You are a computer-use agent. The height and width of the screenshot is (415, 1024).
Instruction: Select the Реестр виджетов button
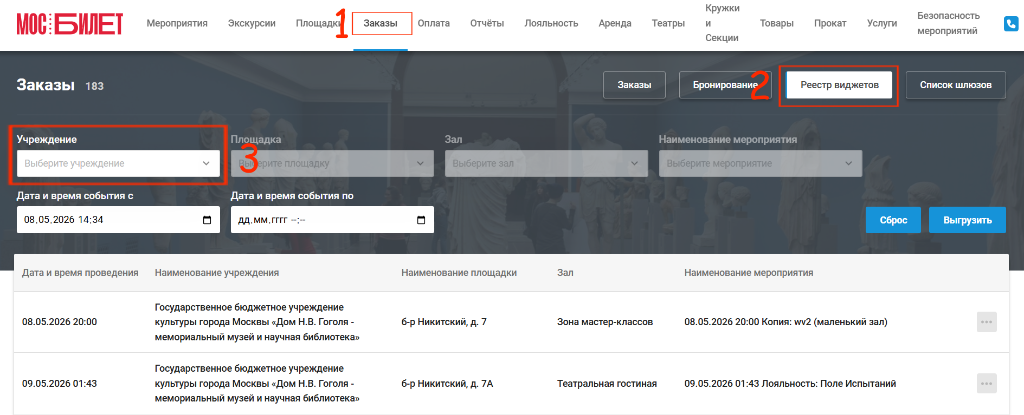tap(839, 85)
